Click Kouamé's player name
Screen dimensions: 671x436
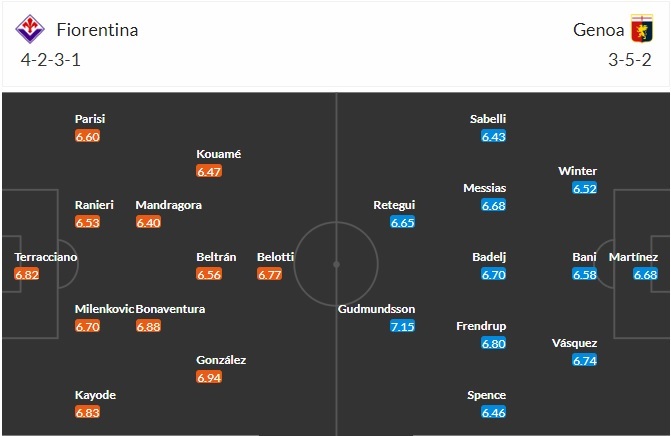(219, 154)
